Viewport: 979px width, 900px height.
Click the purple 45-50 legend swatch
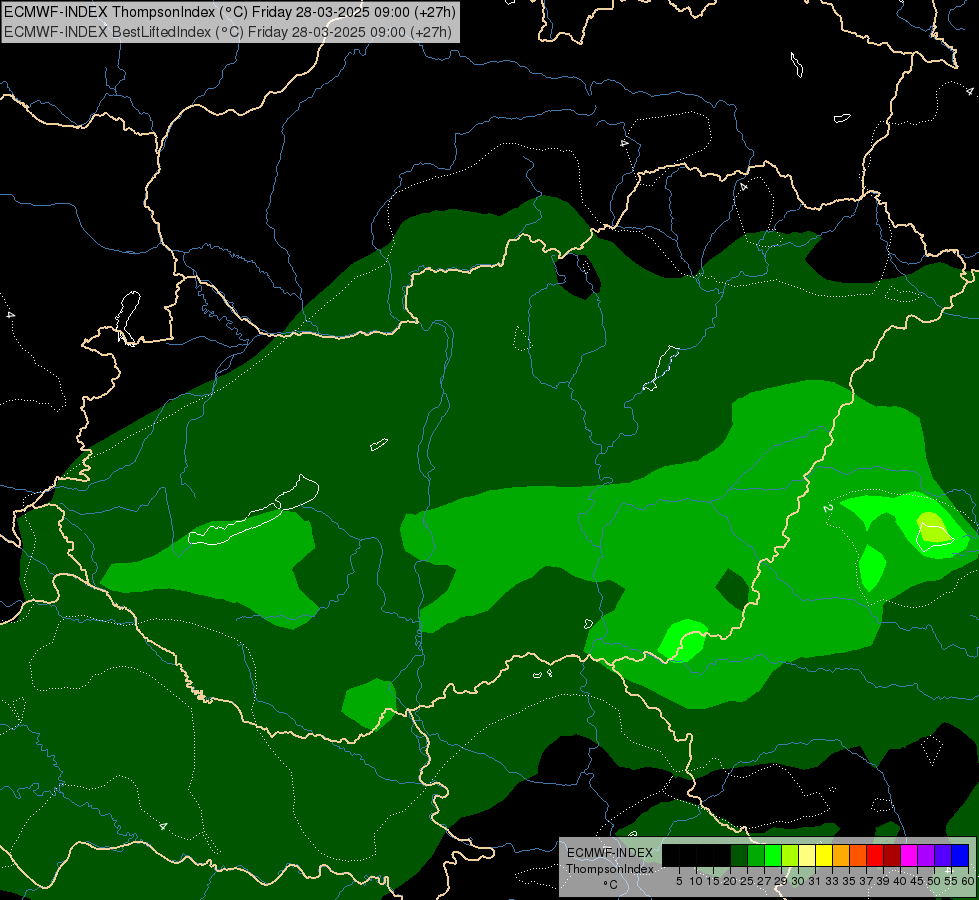(x=926, y=855)
